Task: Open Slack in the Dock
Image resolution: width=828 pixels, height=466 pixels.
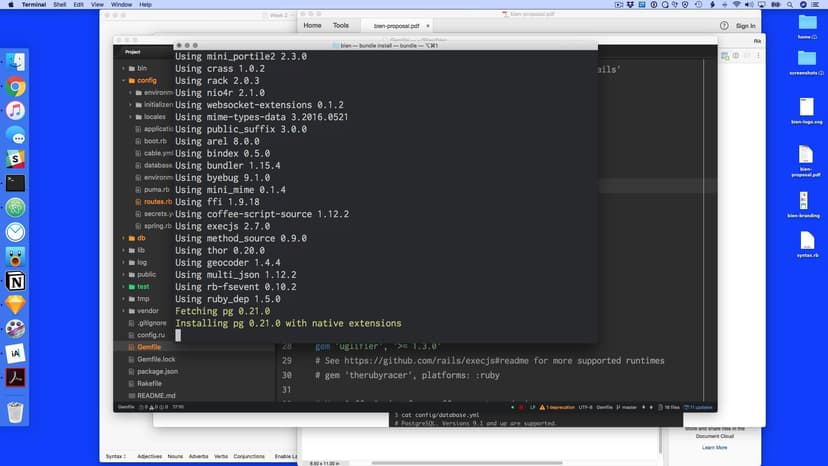Action: (16, 159)
